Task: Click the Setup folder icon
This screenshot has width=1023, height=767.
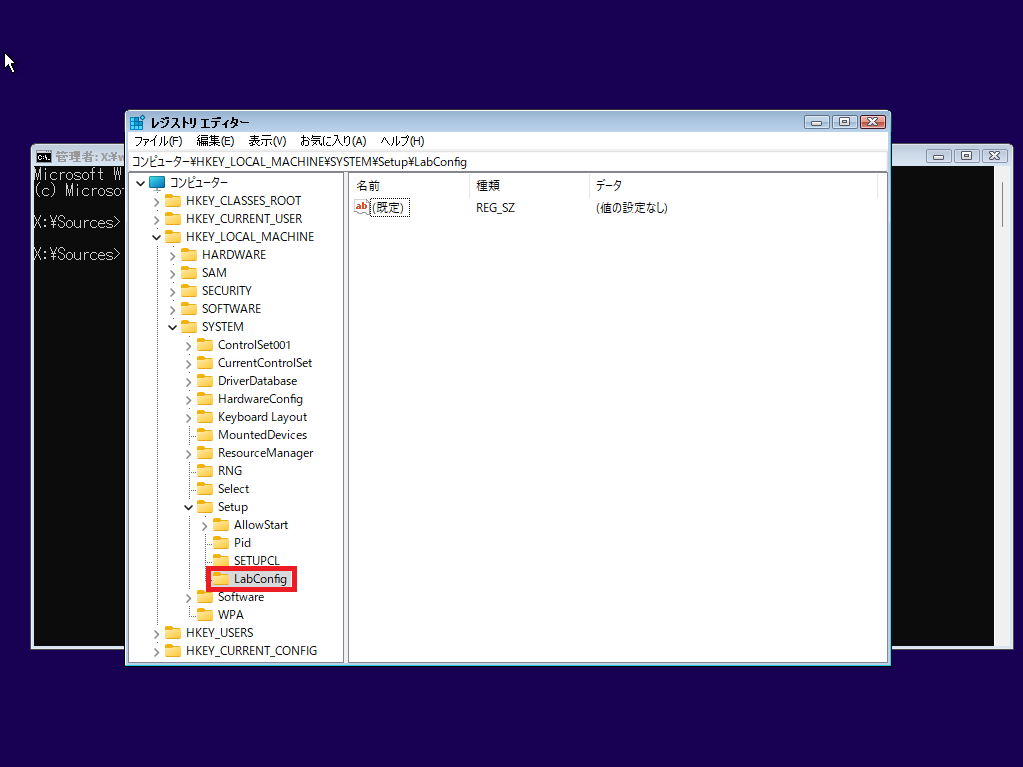Action: [205, 507]
